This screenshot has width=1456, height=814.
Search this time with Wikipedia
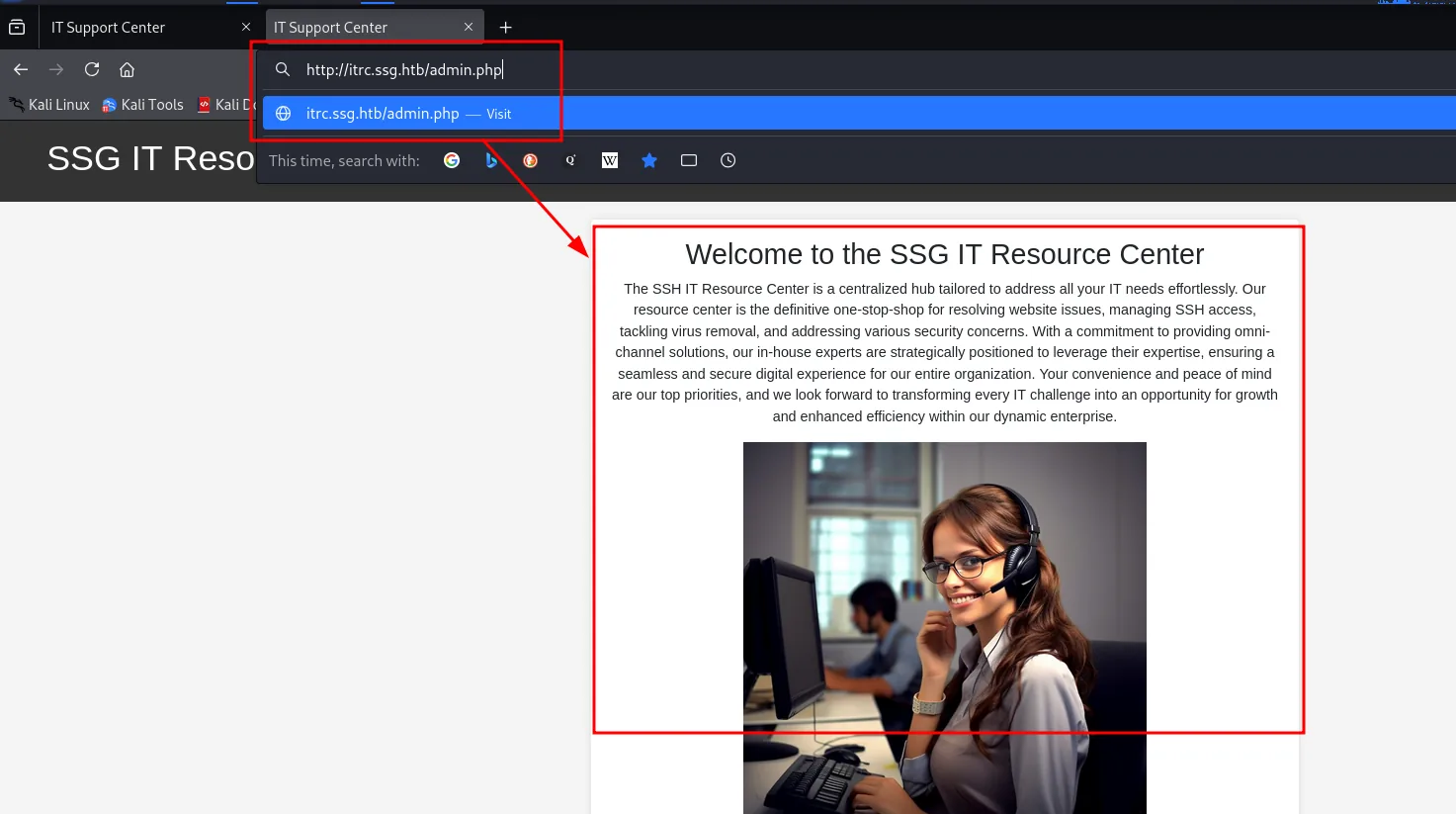point(610,160)
